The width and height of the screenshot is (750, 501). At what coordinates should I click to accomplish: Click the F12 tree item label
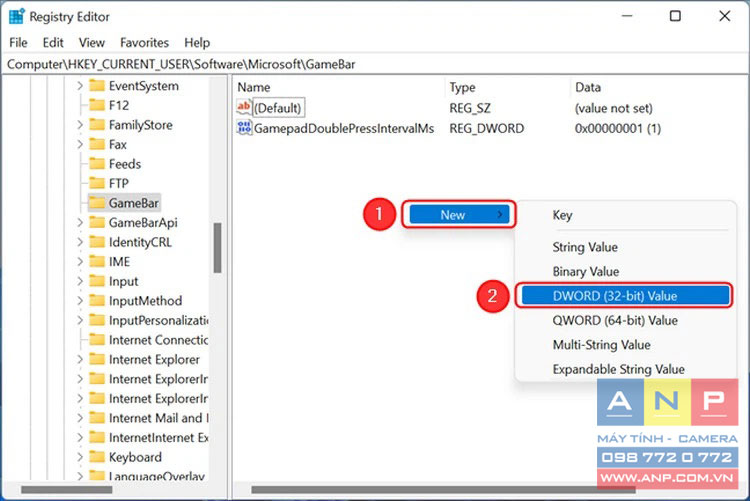[119, 105]
